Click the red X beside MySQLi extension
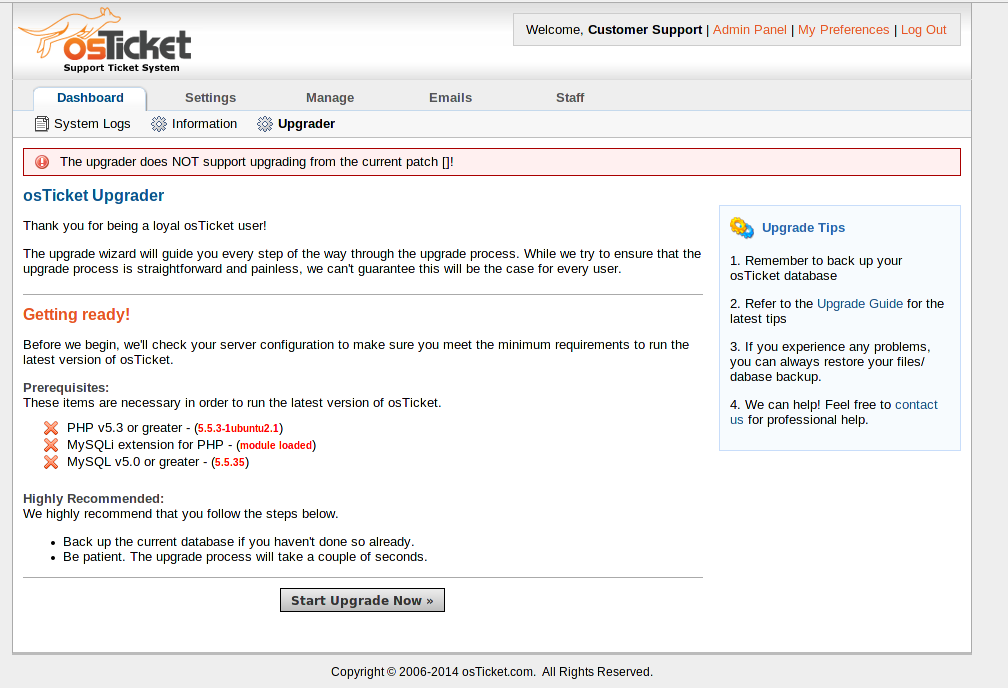Viewport: 1008px width, 688px height. coord(51,445)
